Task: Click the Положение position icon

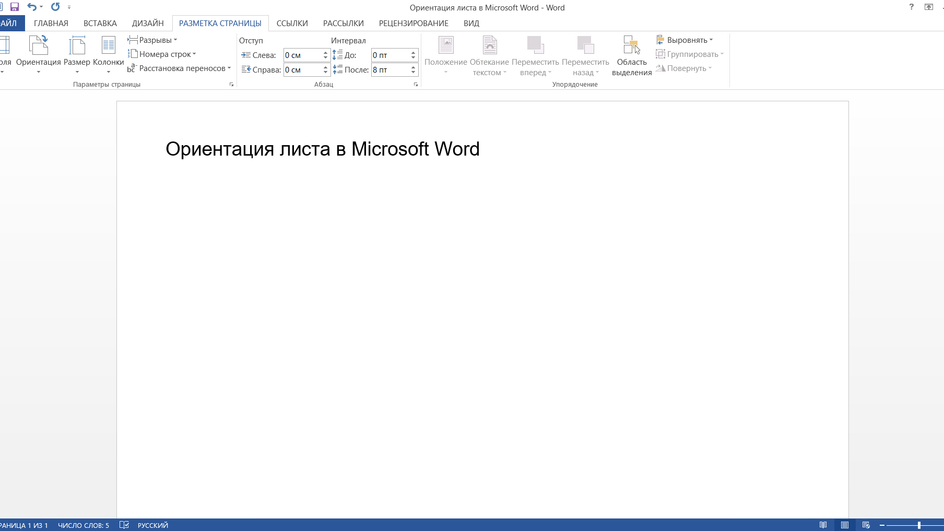Action: coord(446,45)
